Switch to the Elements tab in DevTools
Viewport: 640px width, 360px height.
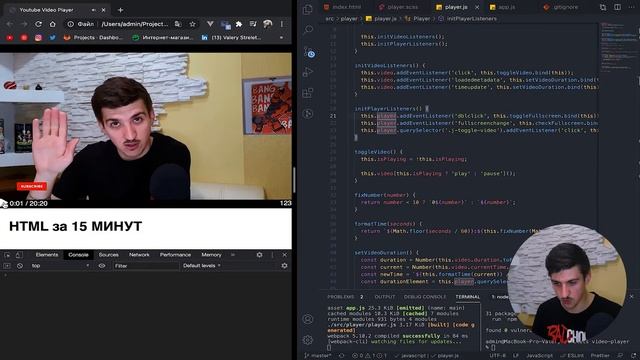point(47,255)
